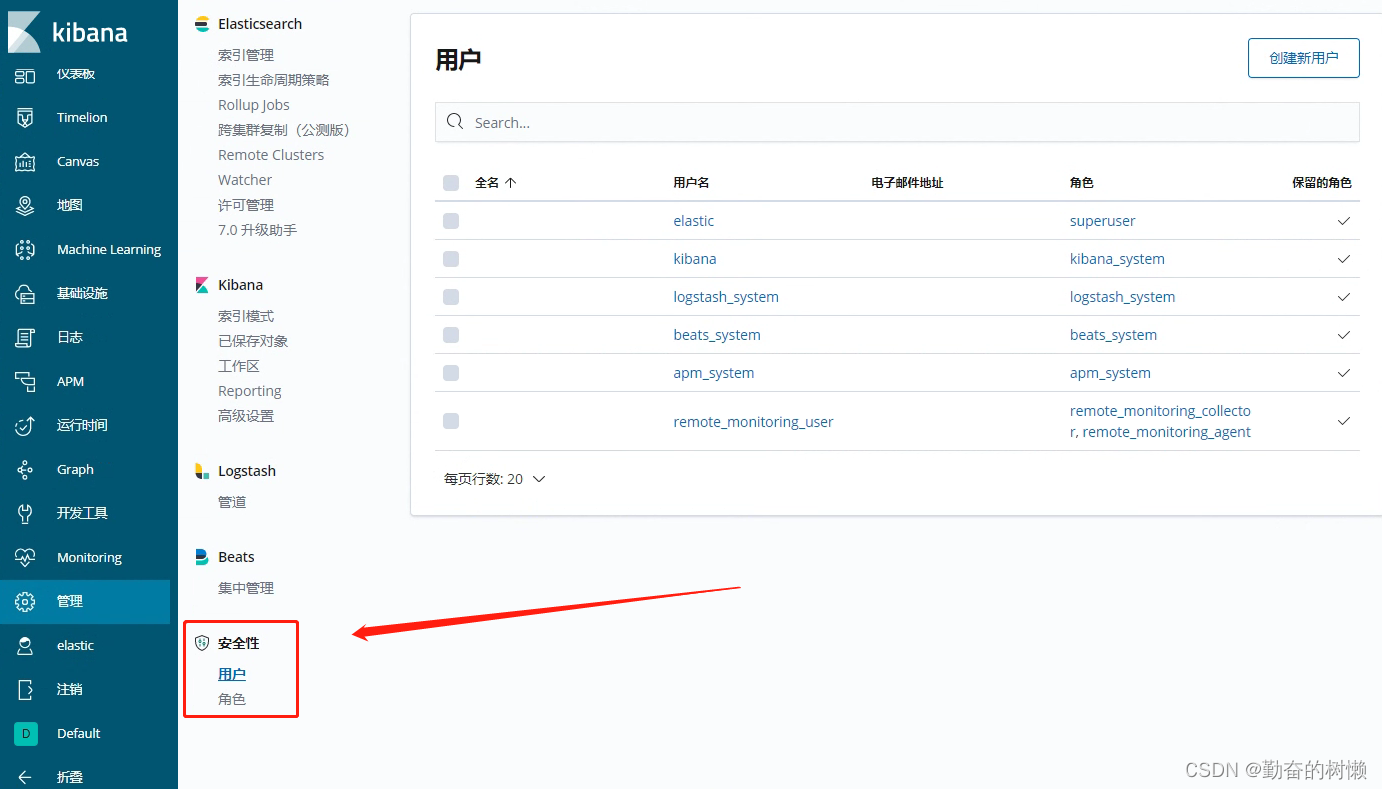This screenshot has width=1382, height=789.
Task: Click the users Search input field
Action: pyautogui.click(x=897, y=122)
